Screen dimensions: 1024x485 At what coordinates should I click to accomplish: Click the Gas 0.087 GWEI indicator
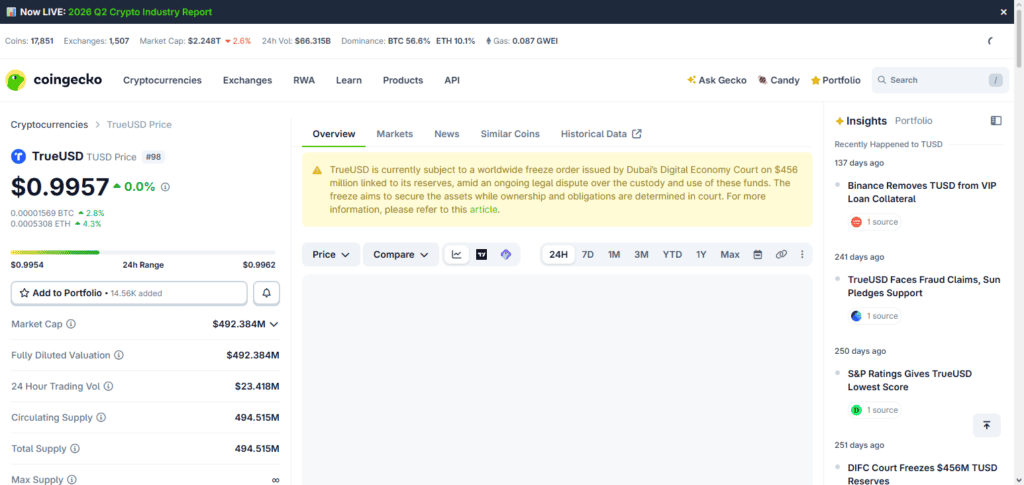522,41
